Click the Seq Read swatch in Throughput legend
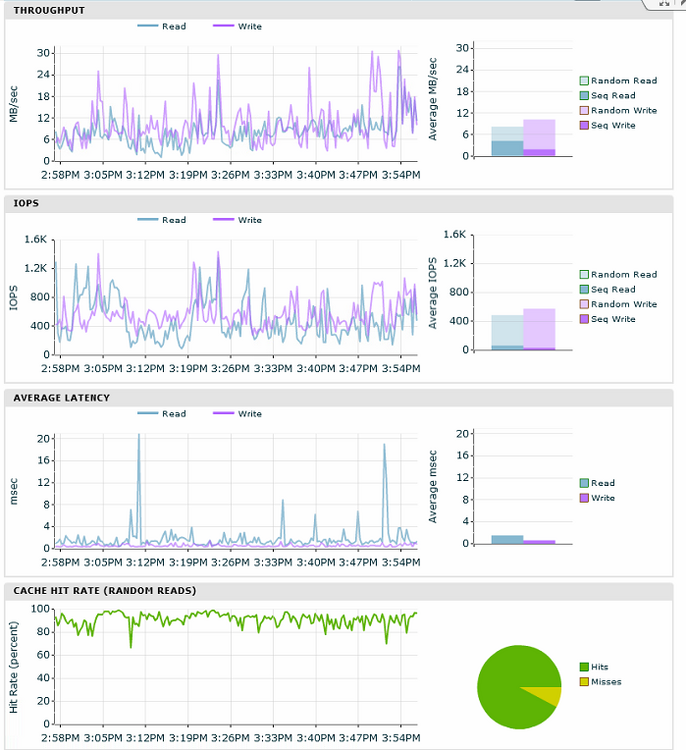 (x=584, y=96)
